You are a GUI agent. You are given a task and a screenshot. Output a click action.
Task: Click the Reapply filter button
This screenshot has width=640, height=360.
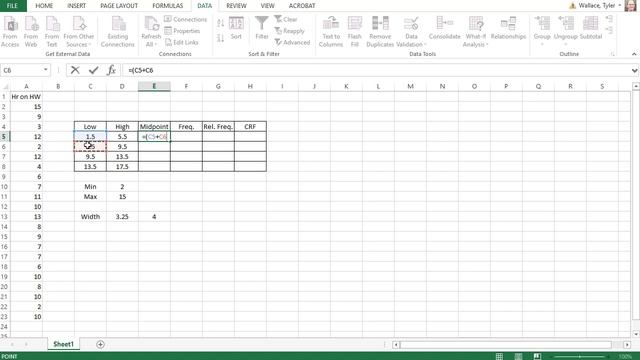pos(290,31)
